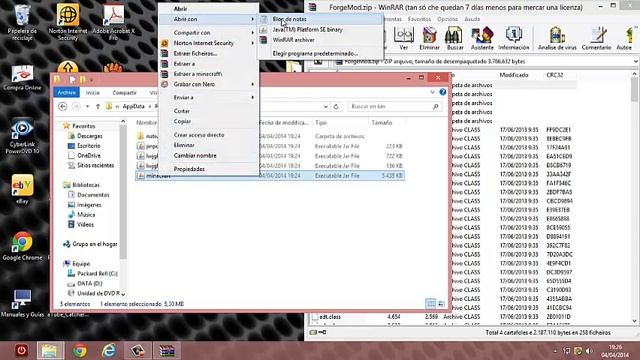
Task: Open the Compartir ribbon tab
Action: 124,93
